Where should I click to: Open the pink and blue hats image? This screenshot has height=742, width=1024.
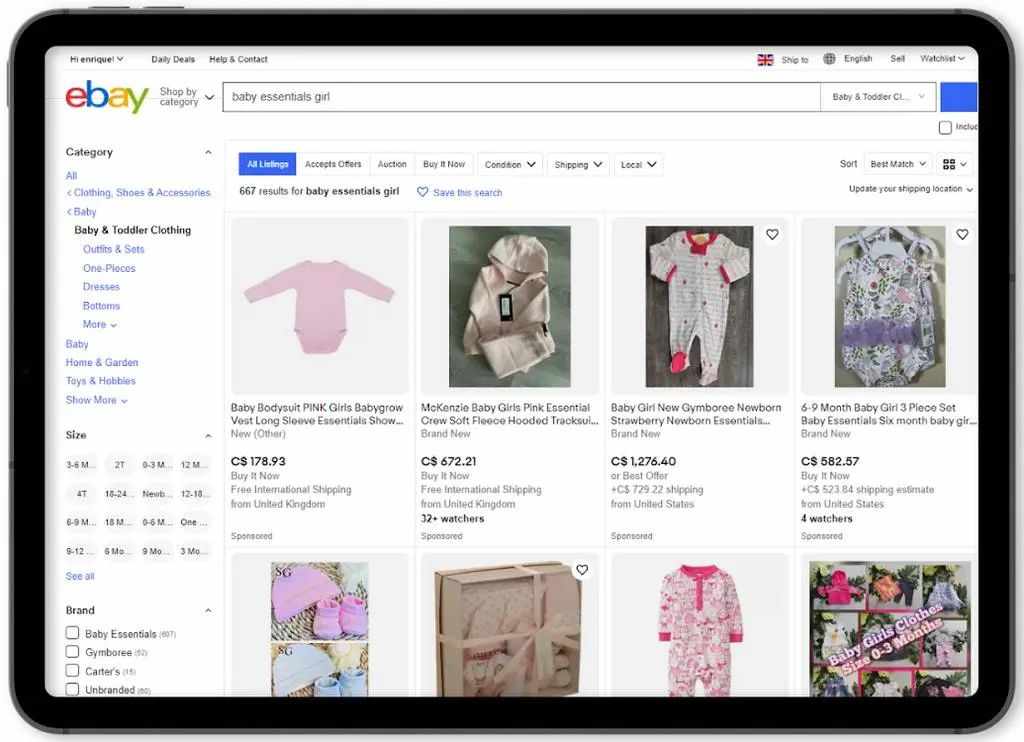tap(319, 628)
